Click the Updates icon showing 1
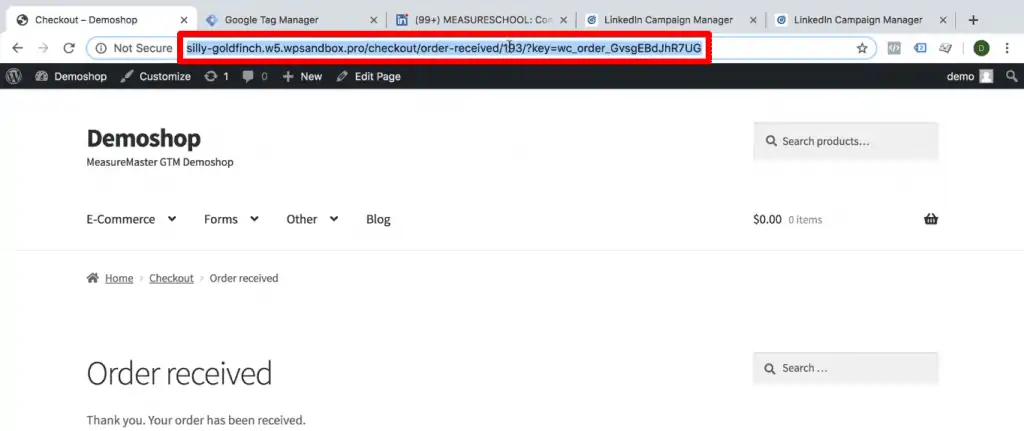This screenshot has height=431, width=1024. [217, 76]
